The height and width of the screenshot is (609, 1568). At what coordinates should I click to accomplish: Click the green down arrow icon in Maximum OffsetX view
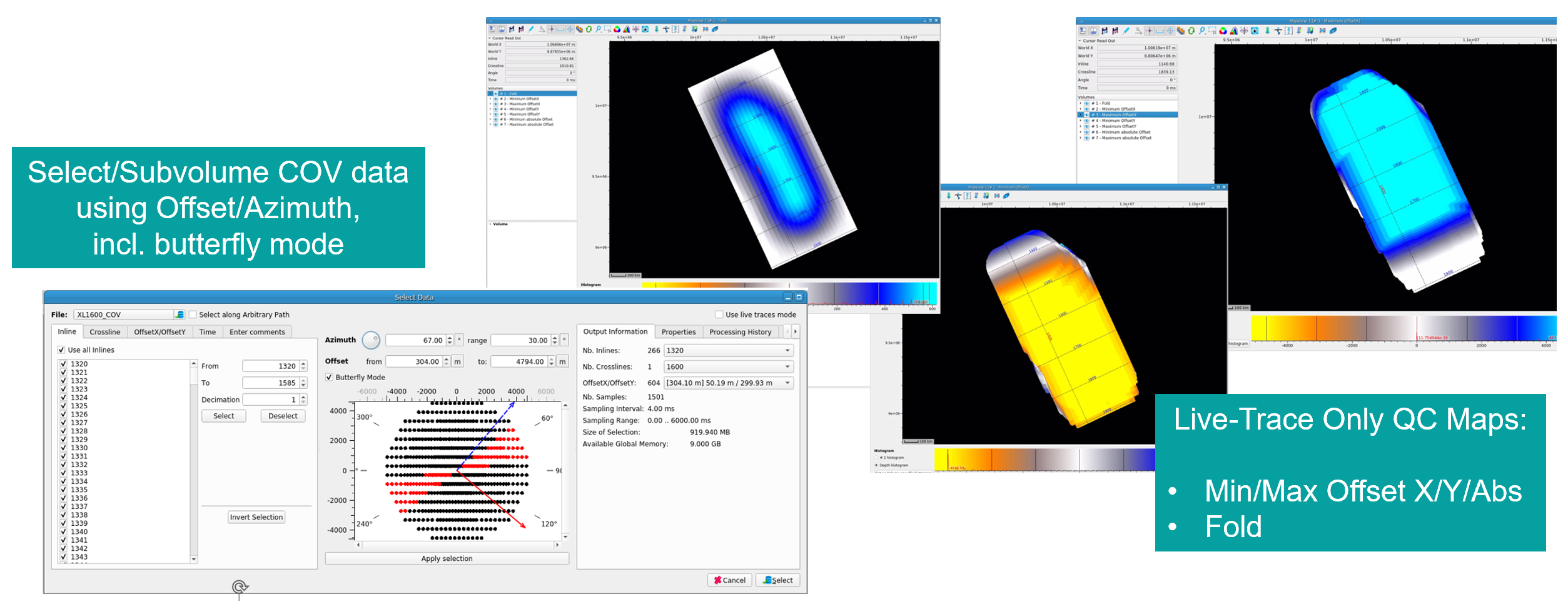1267,31
